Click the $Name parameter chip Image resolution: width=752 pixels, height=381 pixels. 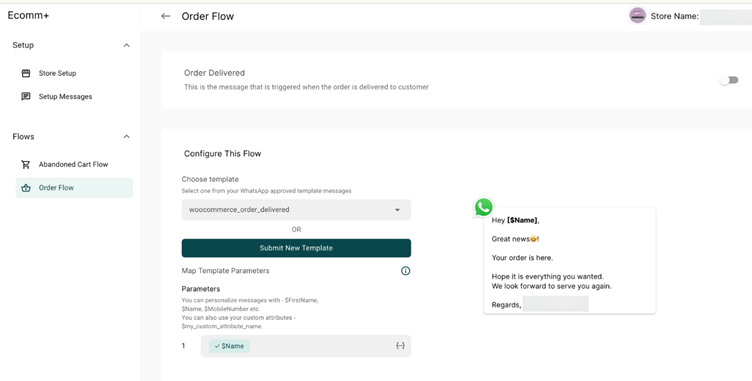(x=229, y=346)
